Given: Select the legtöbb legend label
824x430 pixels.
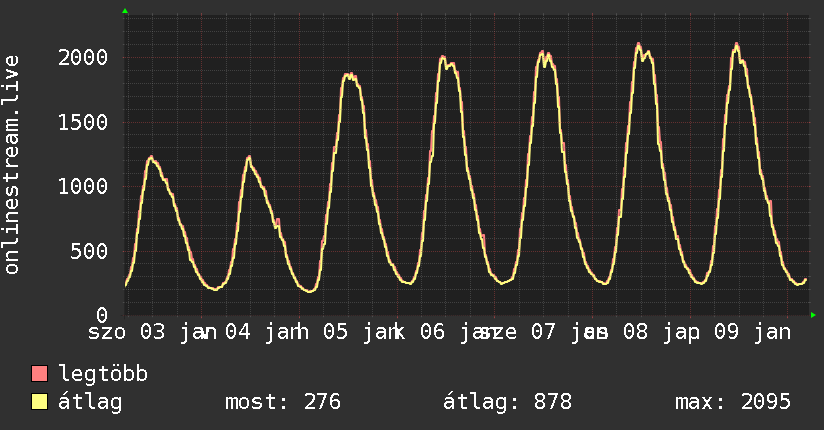Looking at the screenshot, I should (104, 375).
